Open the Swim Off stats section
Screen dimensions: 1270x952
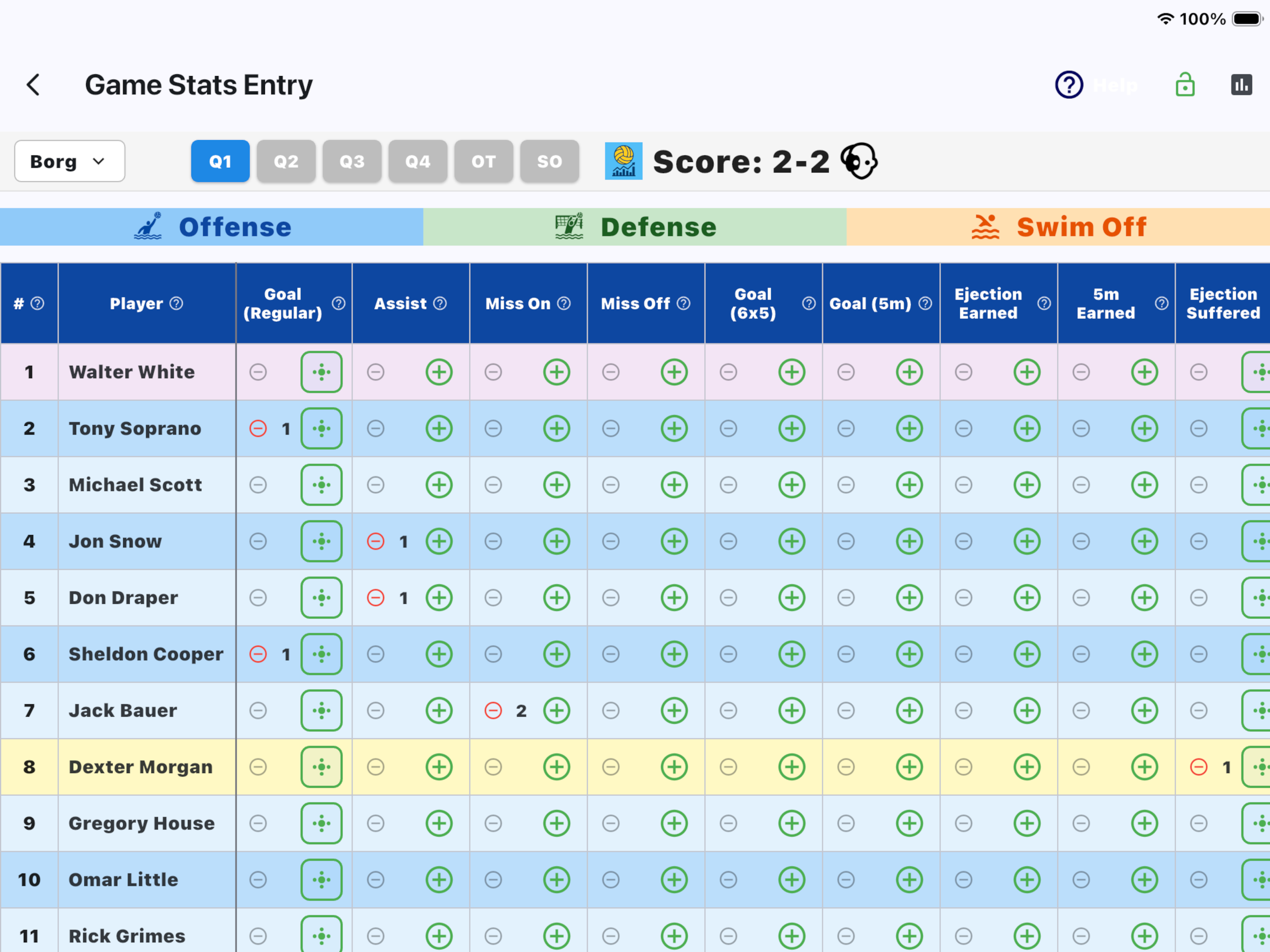tap(1058, 226)
